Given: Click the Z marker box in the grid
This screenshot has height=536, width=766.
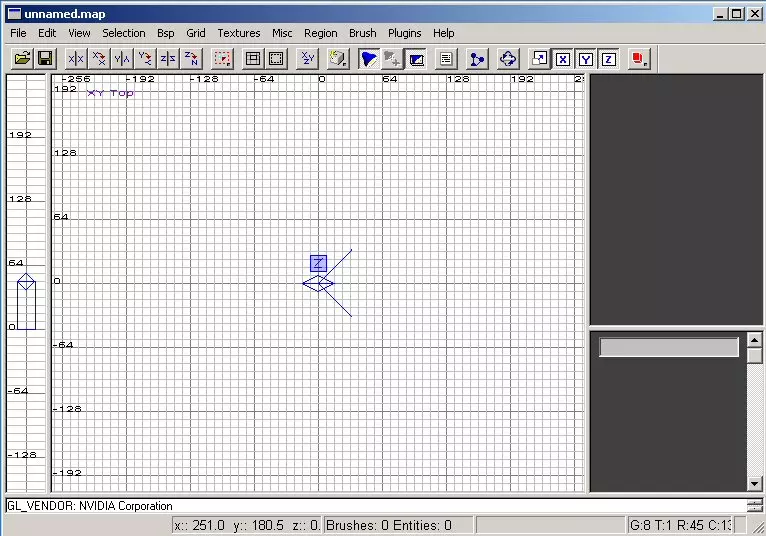Looking at the screenshot, I should pyautogui.click(x=319, y=263).
